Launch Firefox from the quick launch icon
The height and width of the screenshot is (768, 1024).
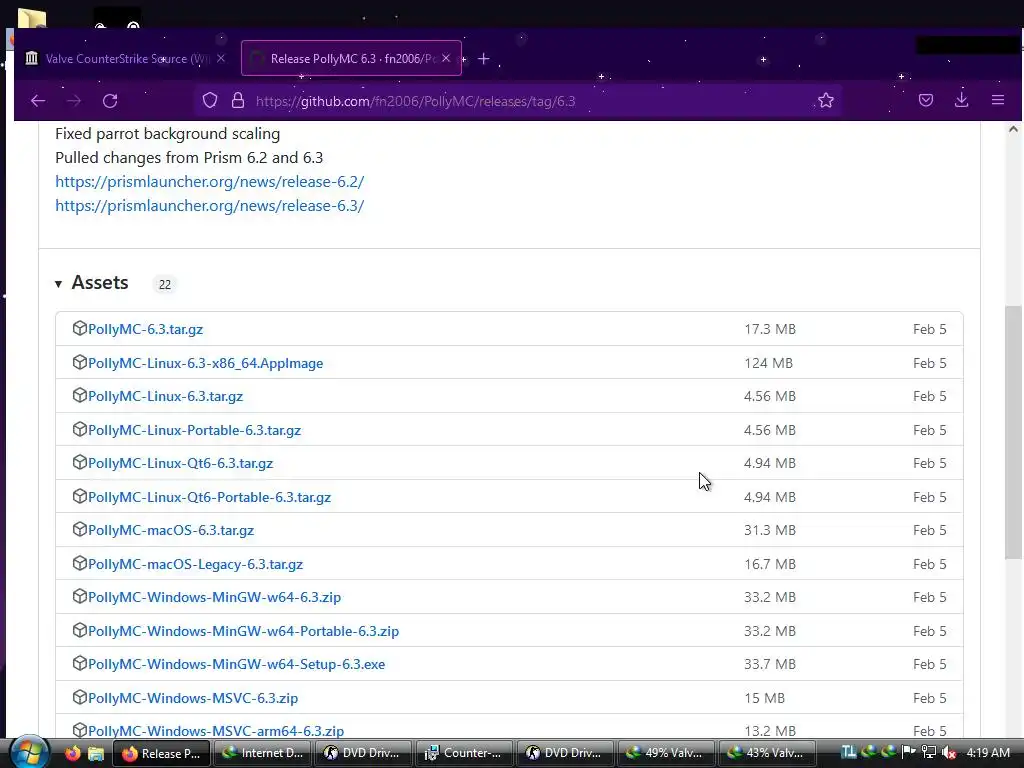(x=72, y=753)
